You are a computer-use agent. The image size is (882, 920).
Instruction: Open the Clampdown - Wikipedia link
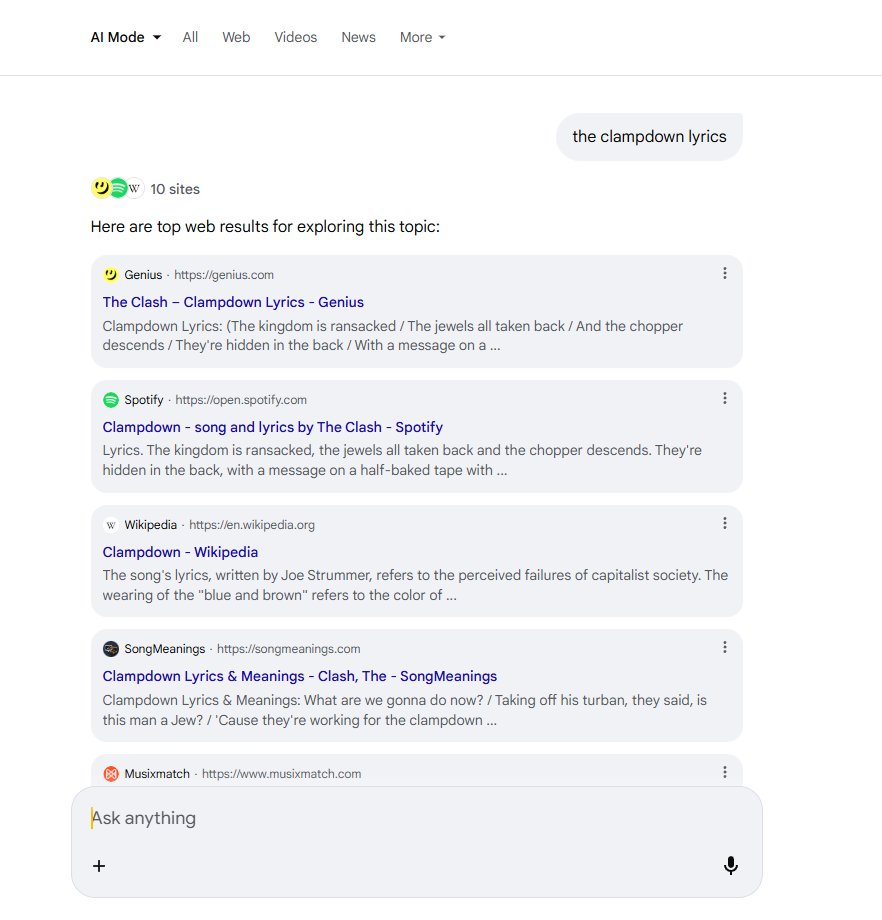click(x=180, y=552)
